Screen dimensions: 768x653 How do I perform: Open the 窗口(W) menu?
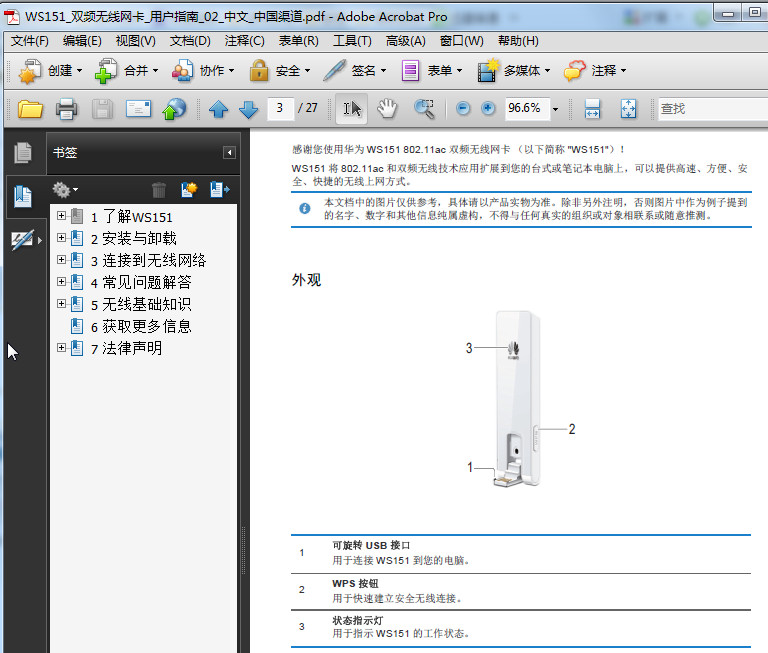coord(461,41)
